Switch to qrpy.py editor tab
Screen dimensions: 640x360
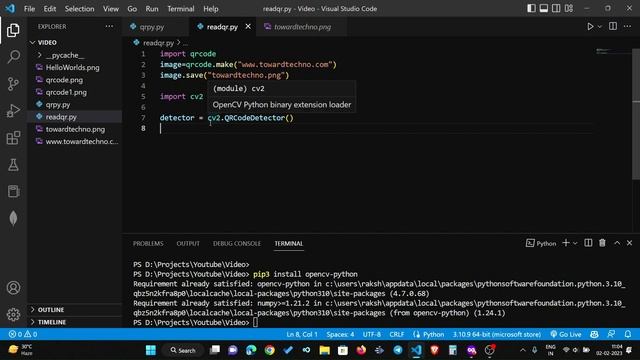click(151, 27)
